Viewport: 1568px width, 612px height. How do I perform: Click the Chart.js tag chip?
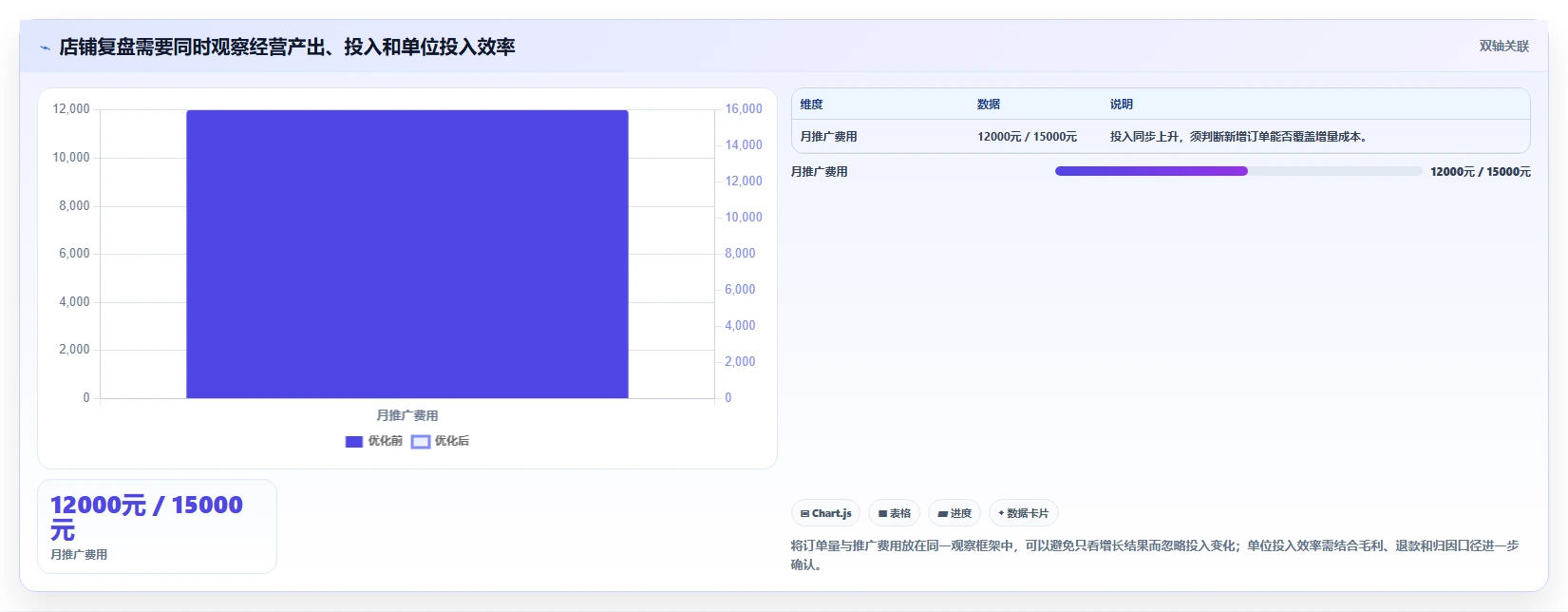826,513
